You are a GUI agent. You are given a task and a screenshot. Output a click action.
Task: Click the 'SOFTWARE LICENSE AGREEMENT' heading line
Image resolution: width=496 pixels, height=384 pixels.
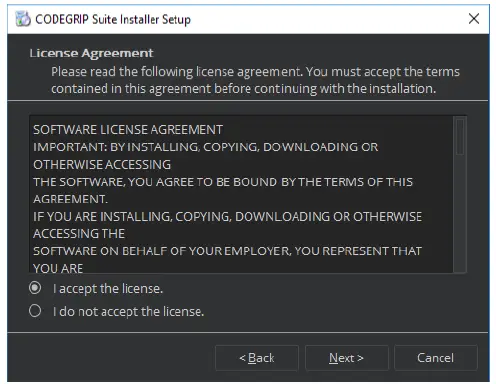pos(128,130)
